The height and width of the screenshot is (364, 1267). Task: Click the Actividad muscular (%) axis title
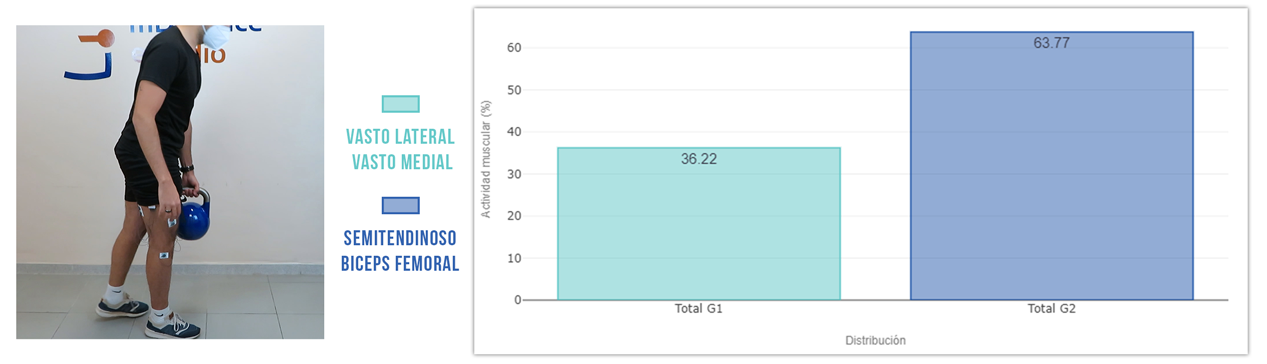click(x=486, y=159)
